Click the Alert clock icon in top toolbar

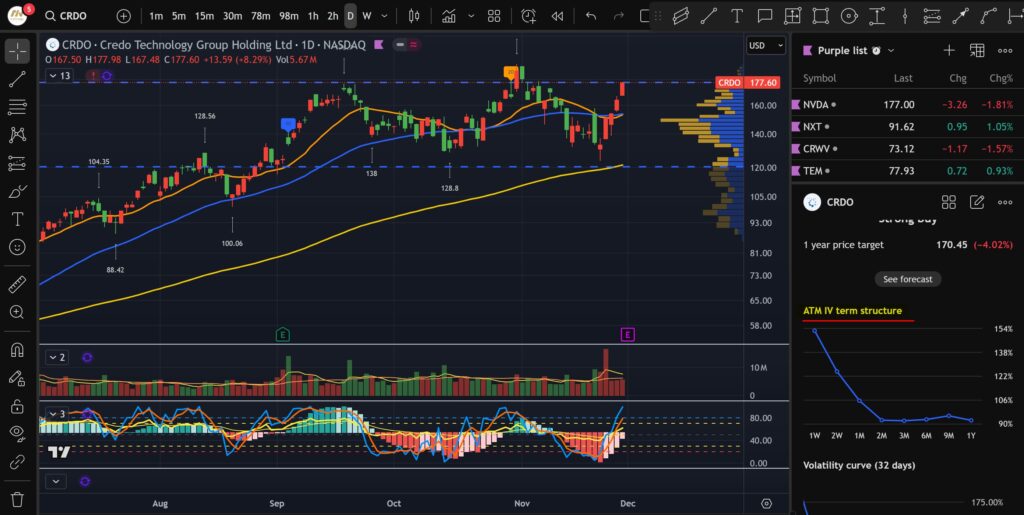tap(528, 16)
